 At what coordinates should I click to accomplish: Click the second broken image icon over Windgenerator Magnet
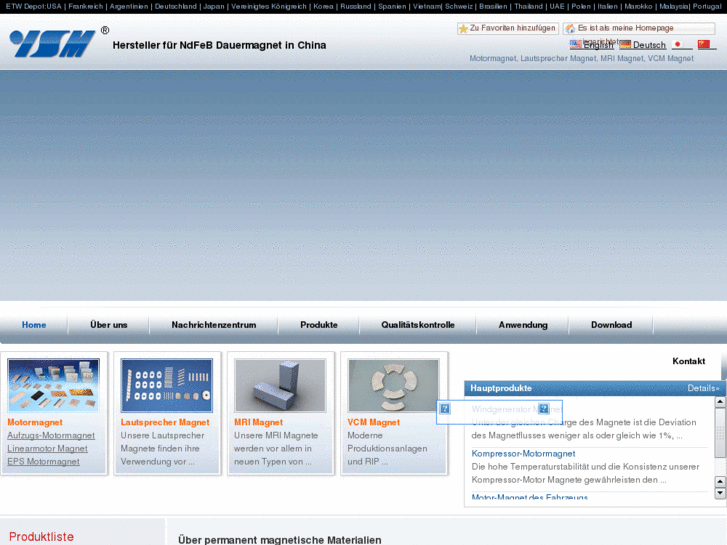(544, 409)
